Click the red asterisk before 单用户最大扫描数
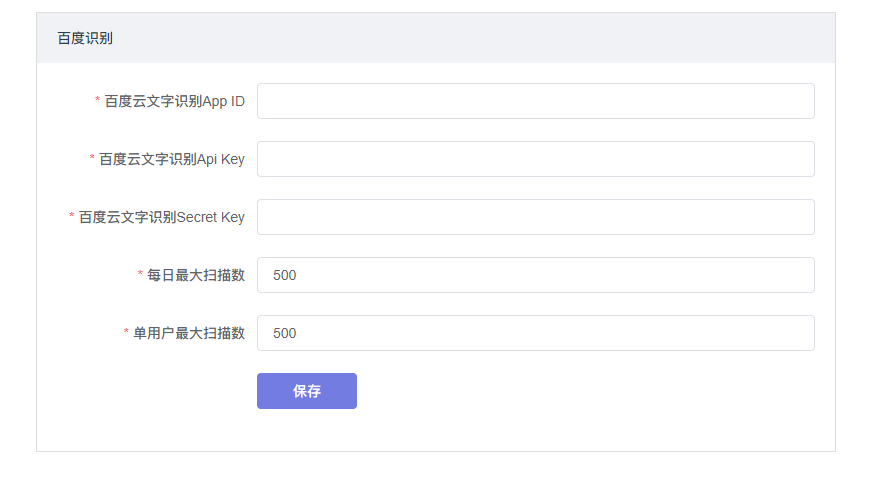The height and width of the screenshot is (478, 871). (x=126, y=332)
